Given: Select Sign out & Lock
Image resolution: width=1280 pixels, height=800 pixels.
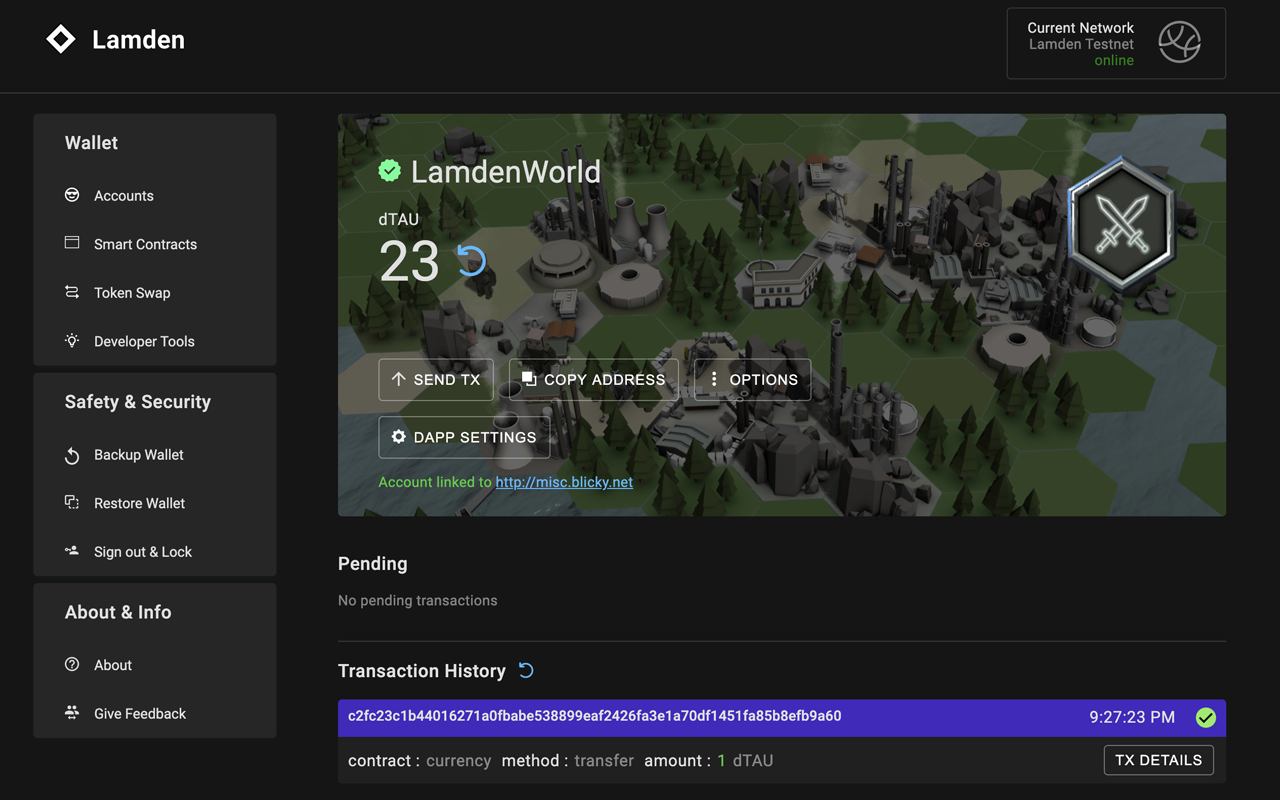Looking at the screenshot, I should 141,551.
